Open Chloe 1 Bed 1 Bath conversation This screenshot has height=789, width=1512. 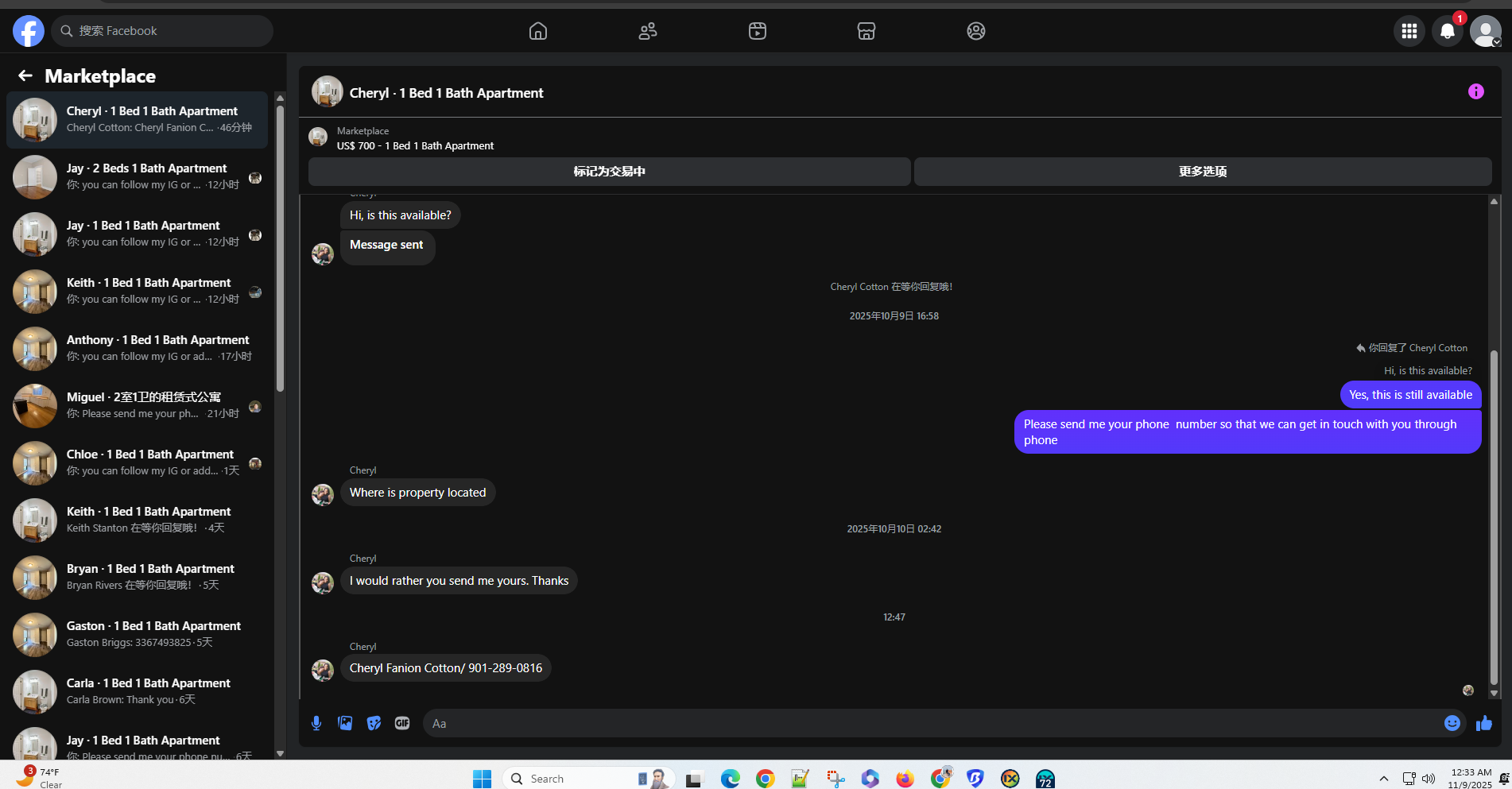click(x=137, y=462)
